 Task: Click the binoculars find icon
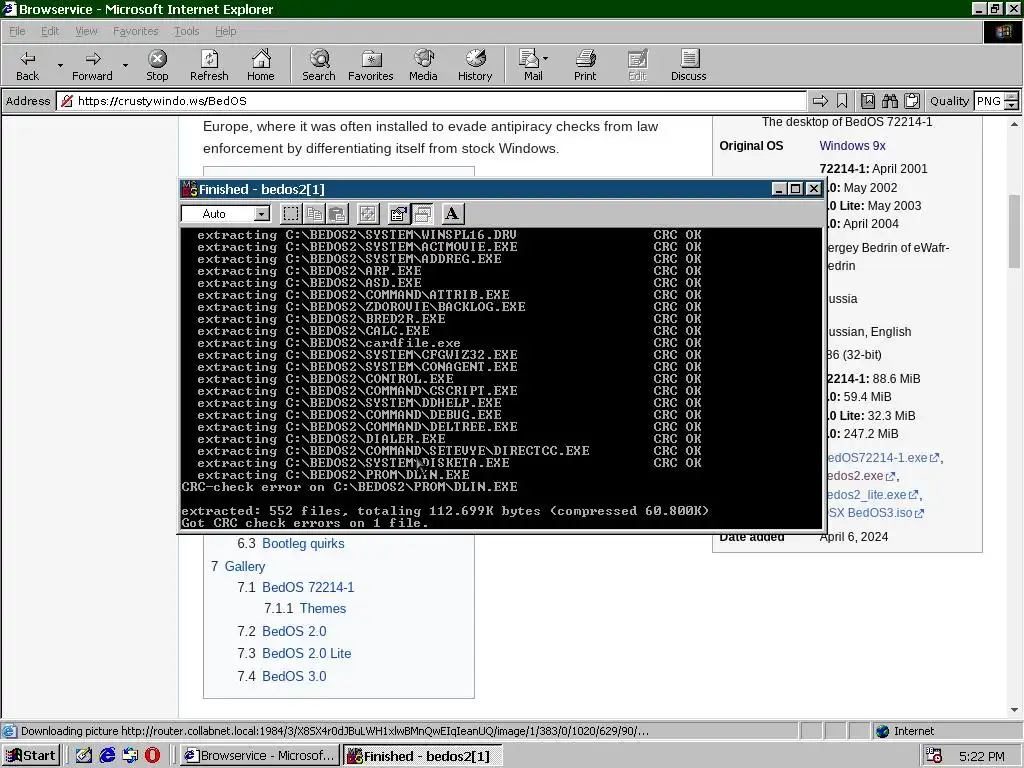pyautogui.click(x=889, y=101)
